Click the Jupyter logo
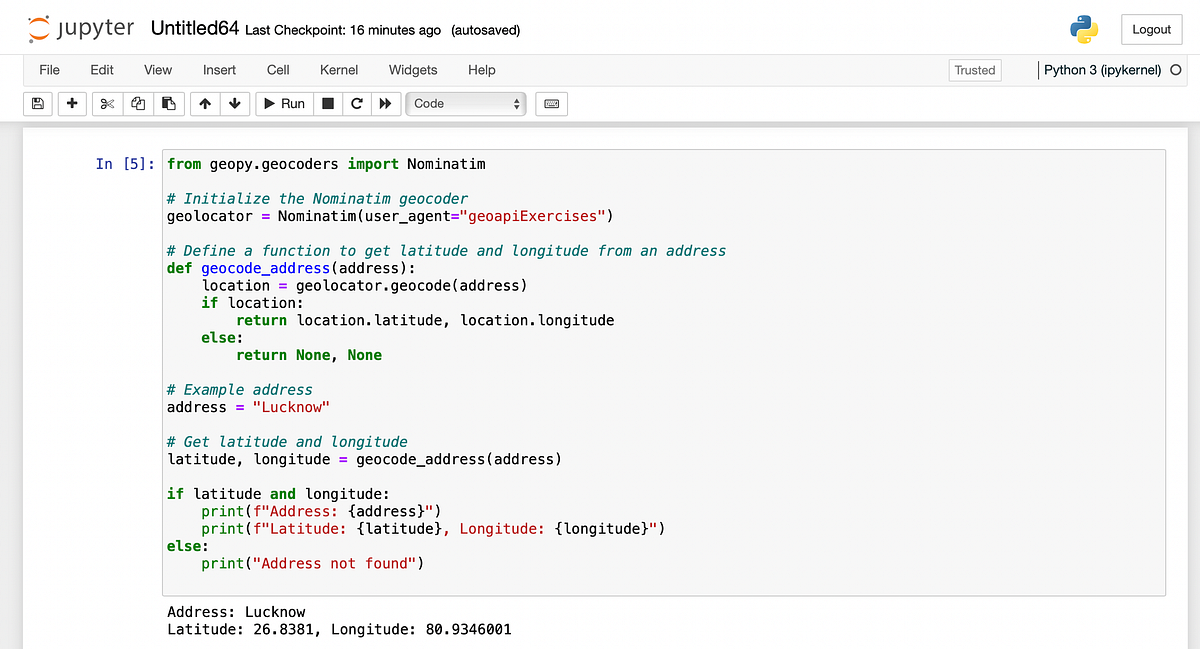 80,28
